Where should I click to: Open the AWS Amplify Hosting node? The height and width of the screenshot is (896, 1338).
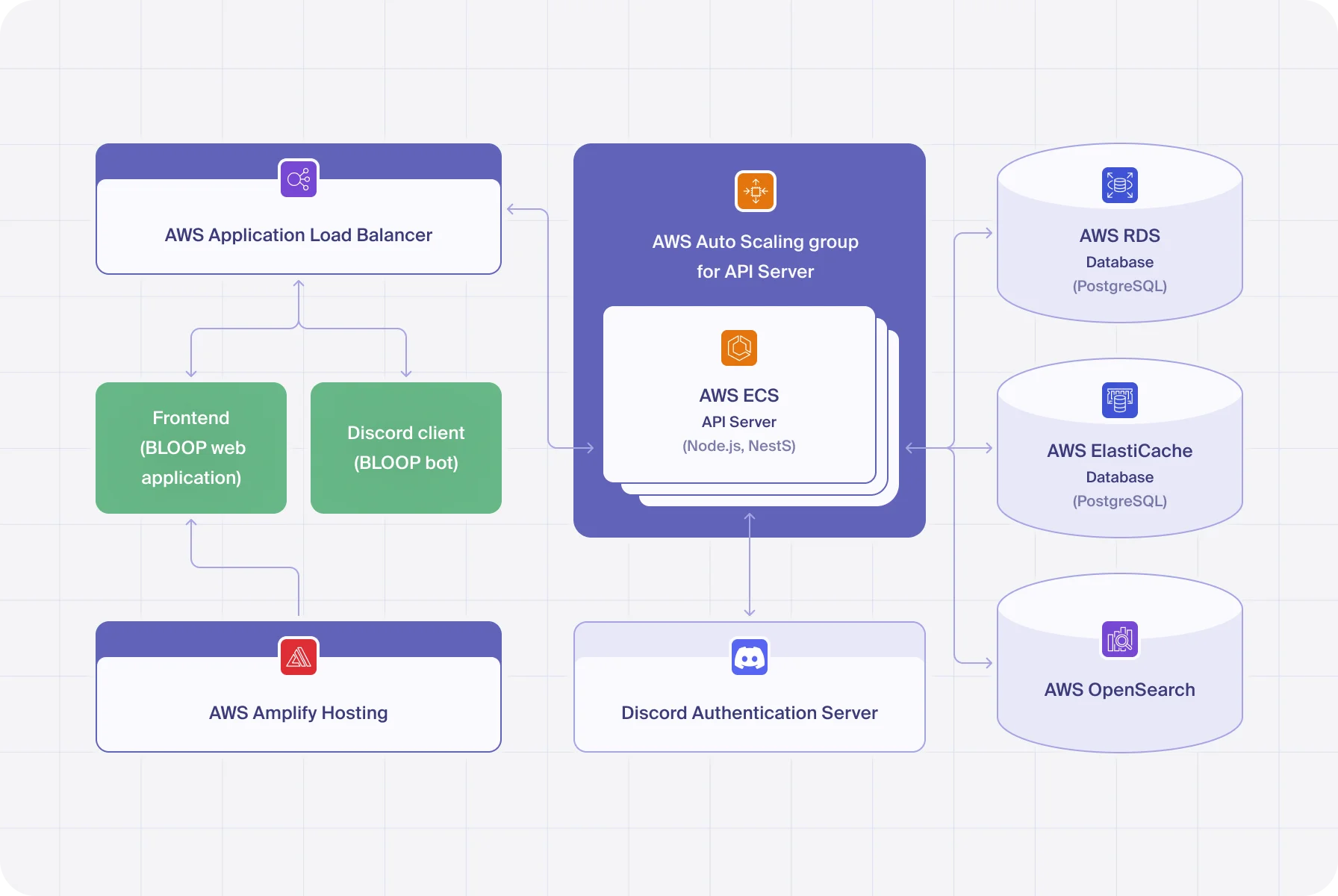[299, 712]
